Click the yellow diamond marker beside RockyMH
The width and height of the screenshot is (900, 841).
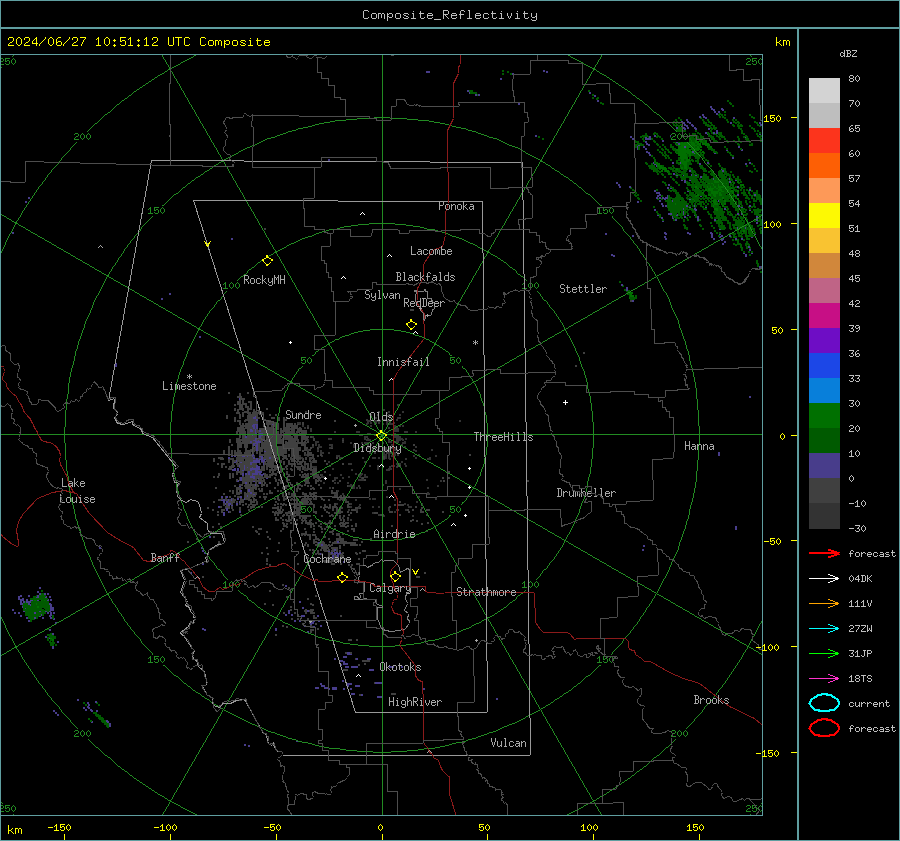267,261
